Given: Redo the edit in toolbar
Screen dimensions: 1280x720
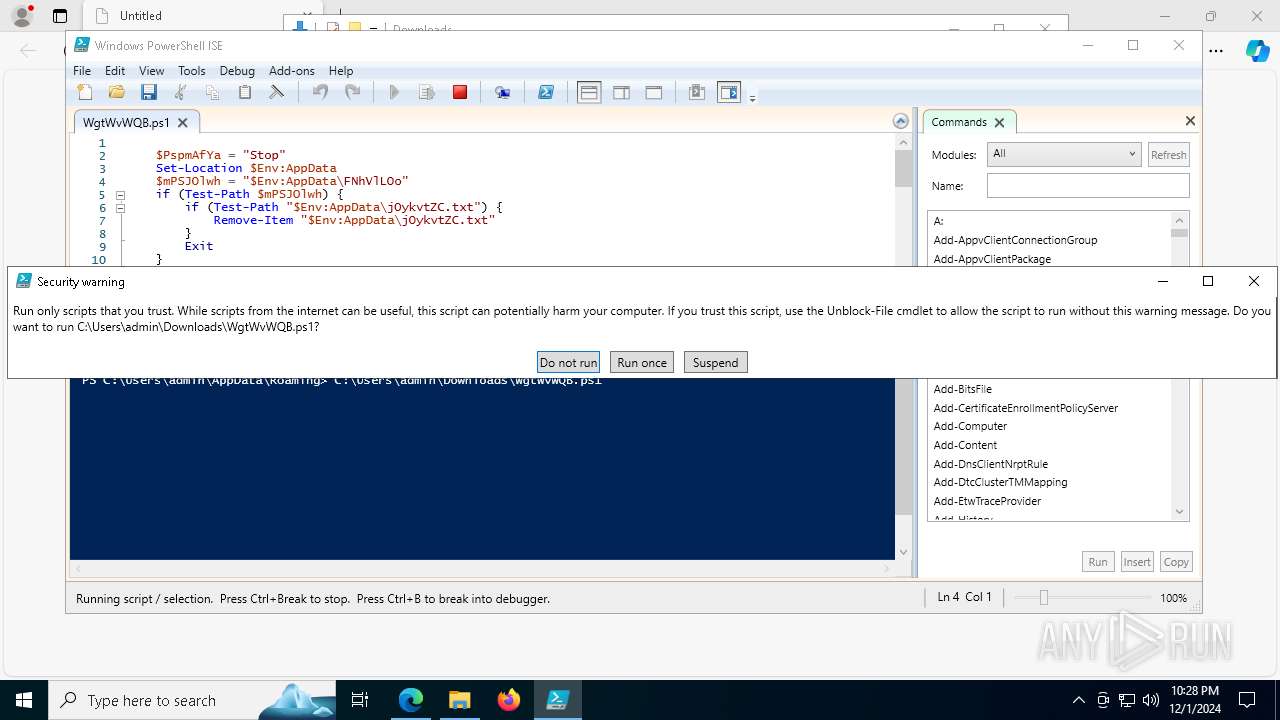Looking at the screenshot, I should pyautogui.click(x=352, y=93).
